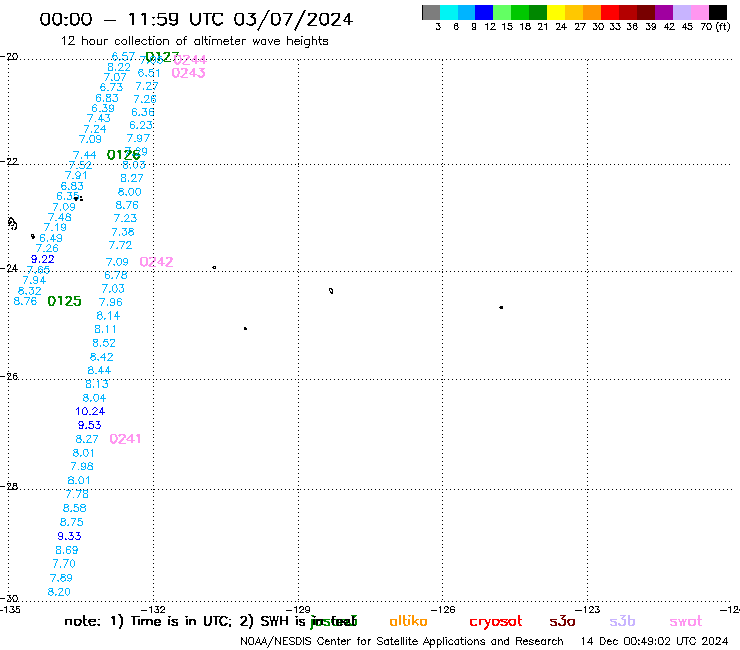Click the dark blue 12 ft swatch
Viewport: 740px width, 650px height.
(484, 12)
